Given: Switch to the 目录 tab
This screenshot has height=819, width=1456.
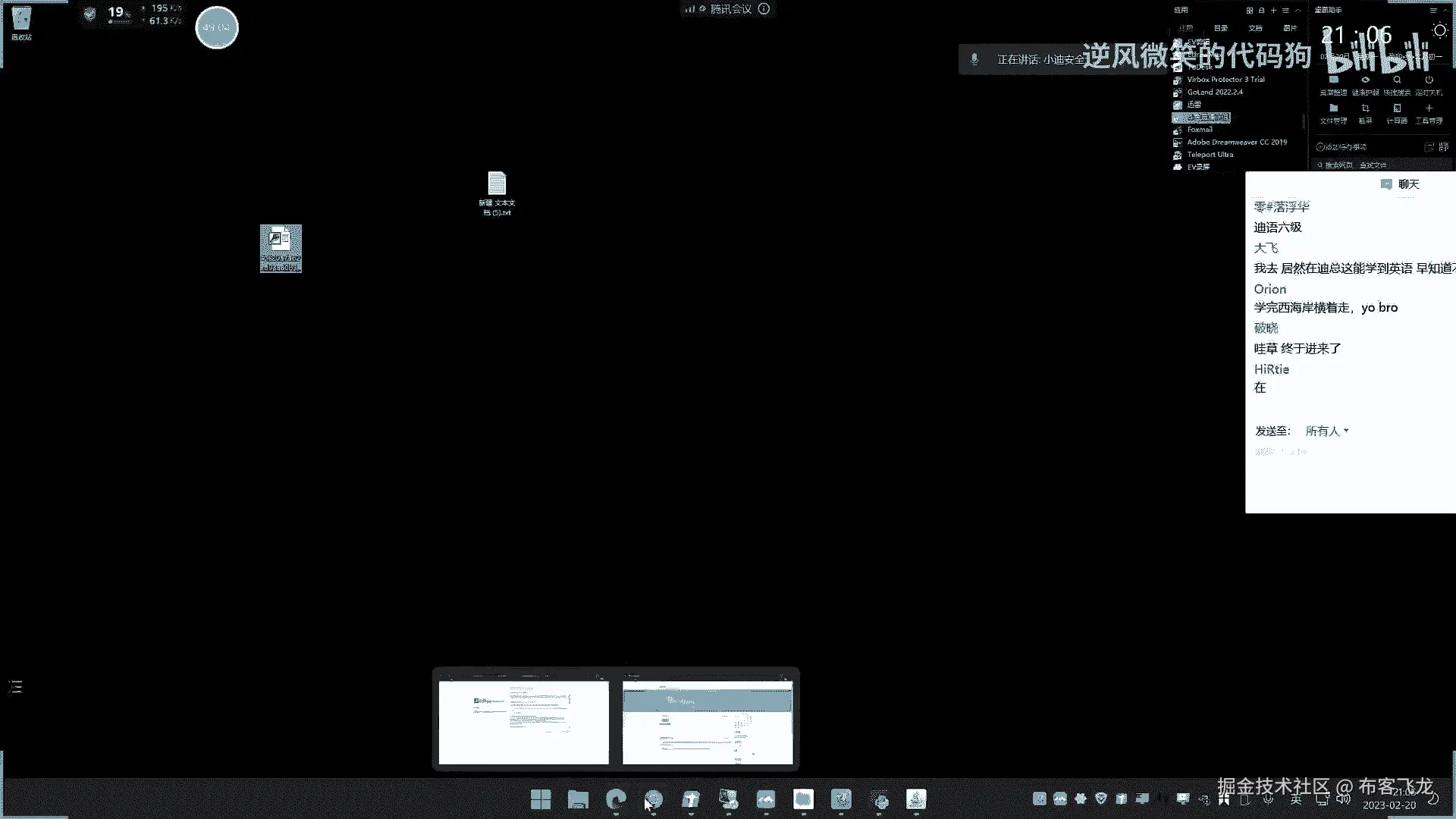Looking at the screenshot, I should (1221, 28).
